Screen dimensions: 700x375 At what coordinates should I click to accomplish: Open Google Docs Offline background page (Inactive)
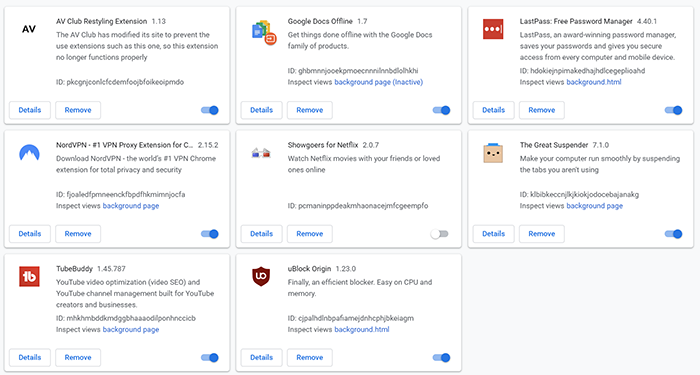click(x=379, y=82)
